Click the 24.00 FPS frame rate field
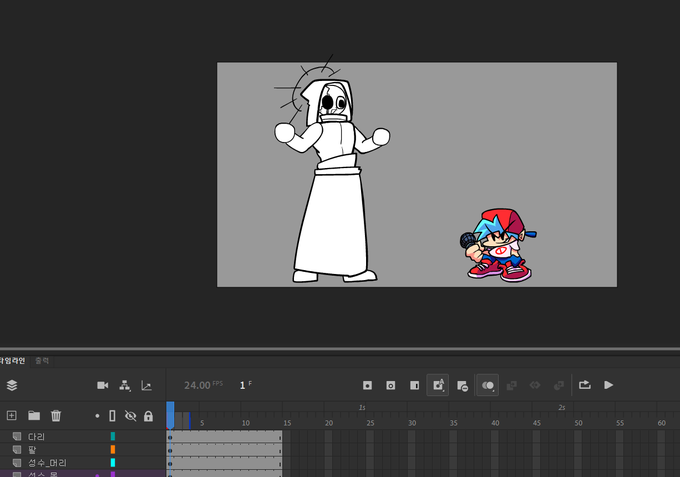Screen dimensions: 680x477 pos(203,385)
